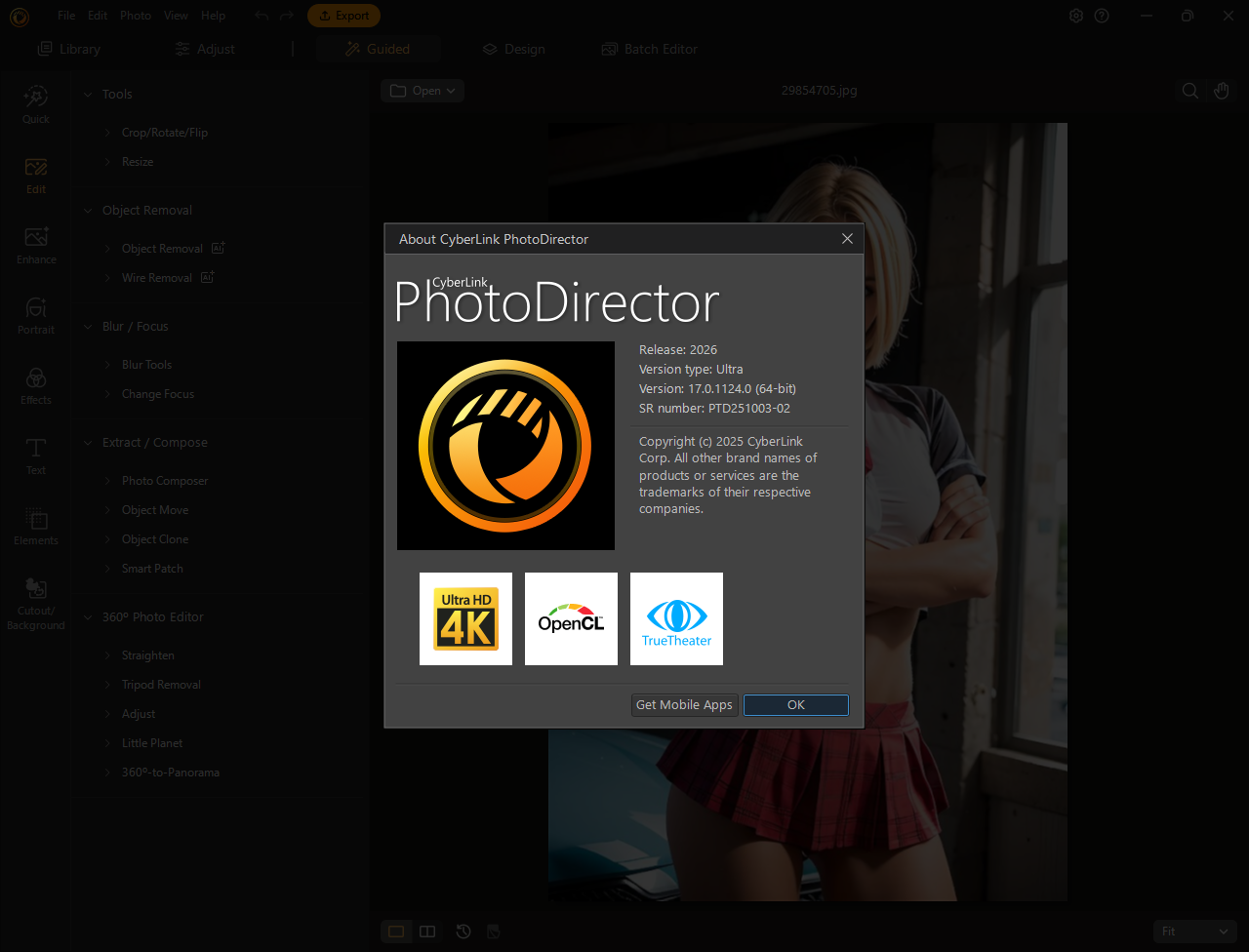Click the large PhotoDirector logo image
Viewport: 1249px width, 952px height.
[x=505, y=446]
